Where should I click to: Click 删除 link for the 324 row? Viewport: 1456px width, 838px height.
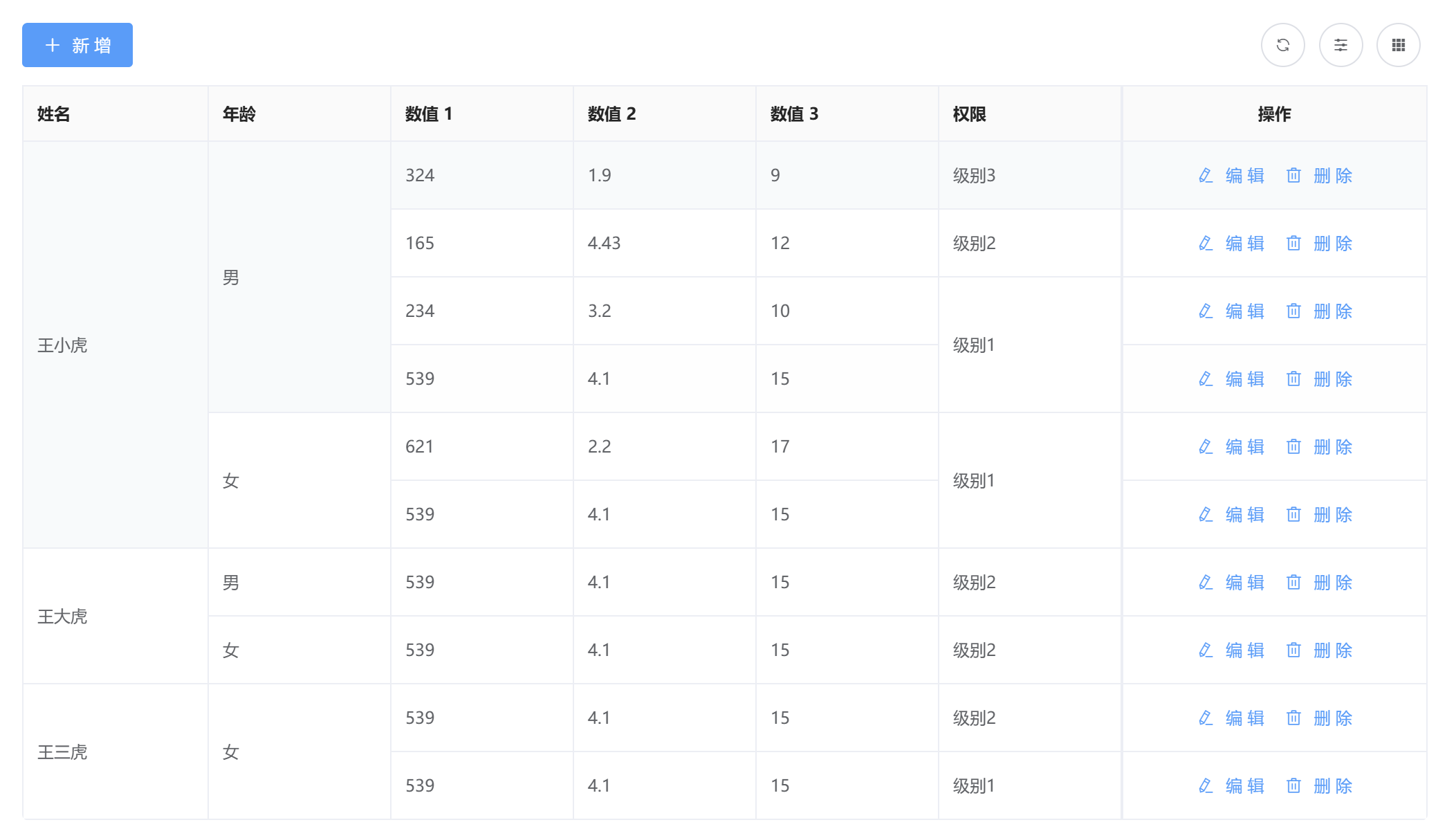(1332, 176)
